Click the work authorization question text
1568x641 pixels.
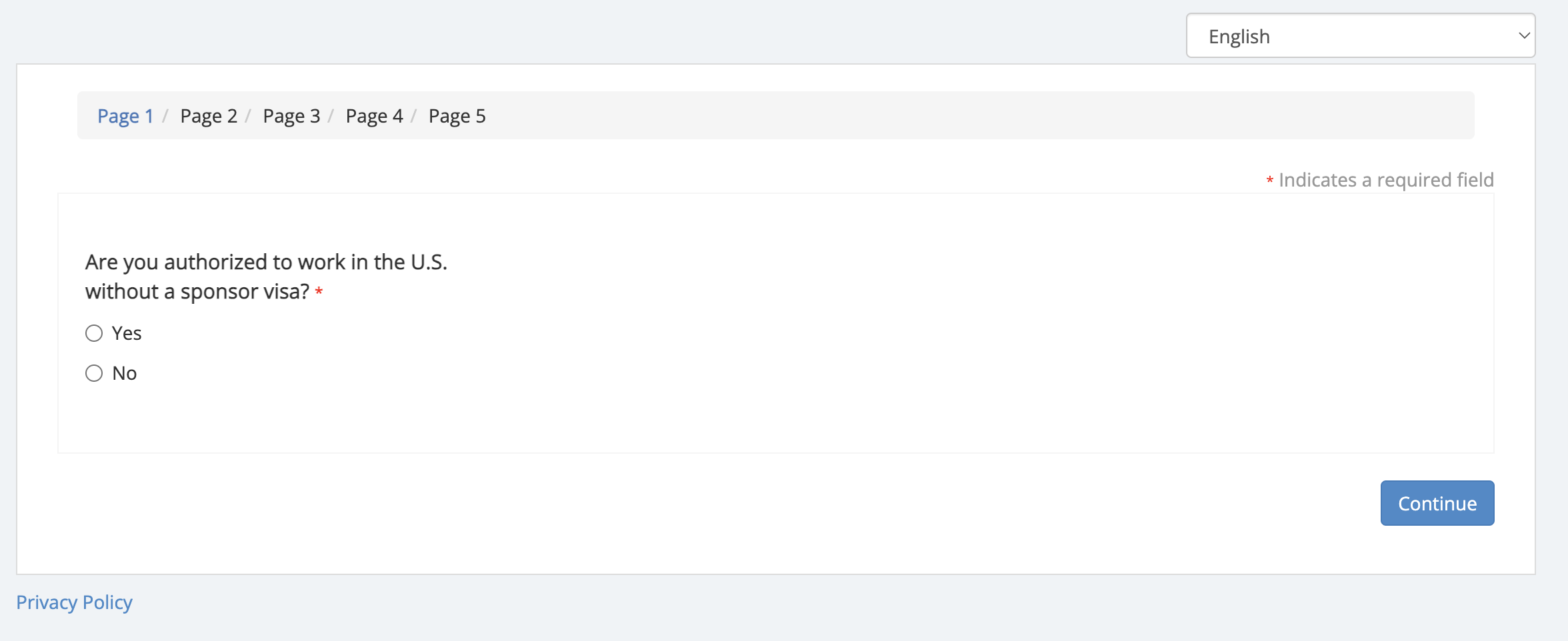tap(266, 277)
